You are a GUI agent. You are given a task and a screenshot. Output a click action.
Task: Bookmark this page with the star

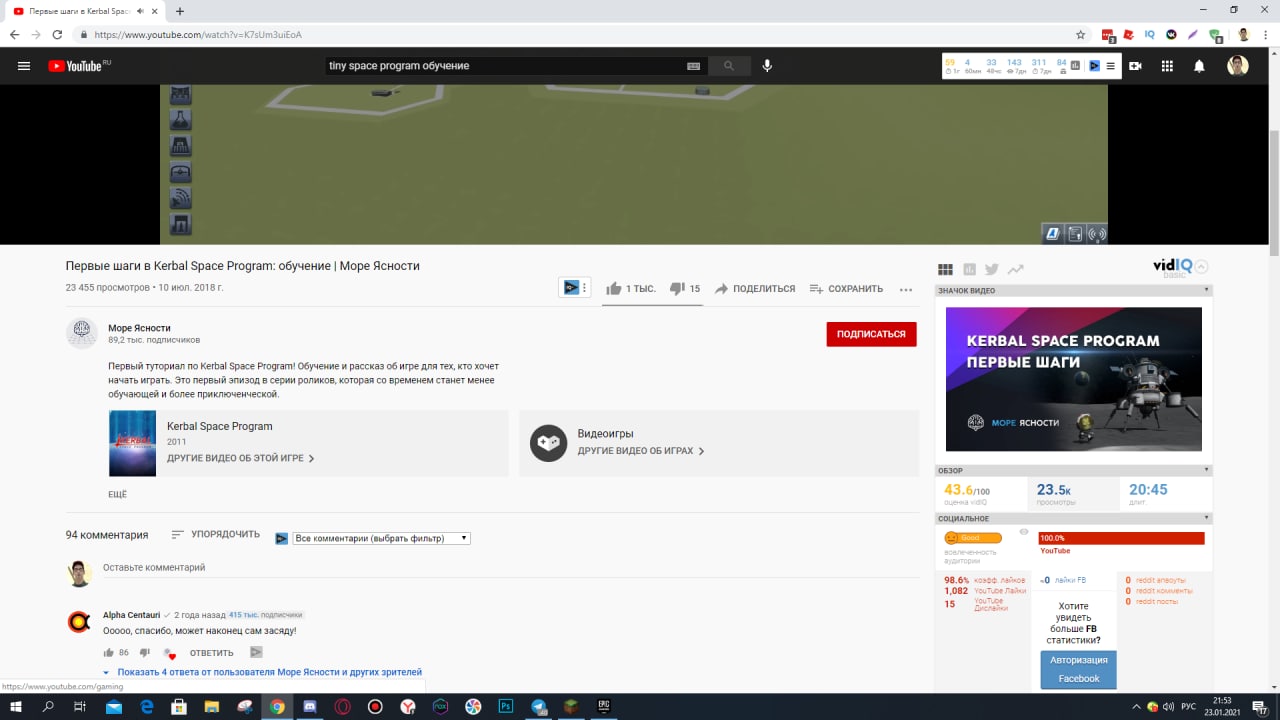coord(1080,34)
